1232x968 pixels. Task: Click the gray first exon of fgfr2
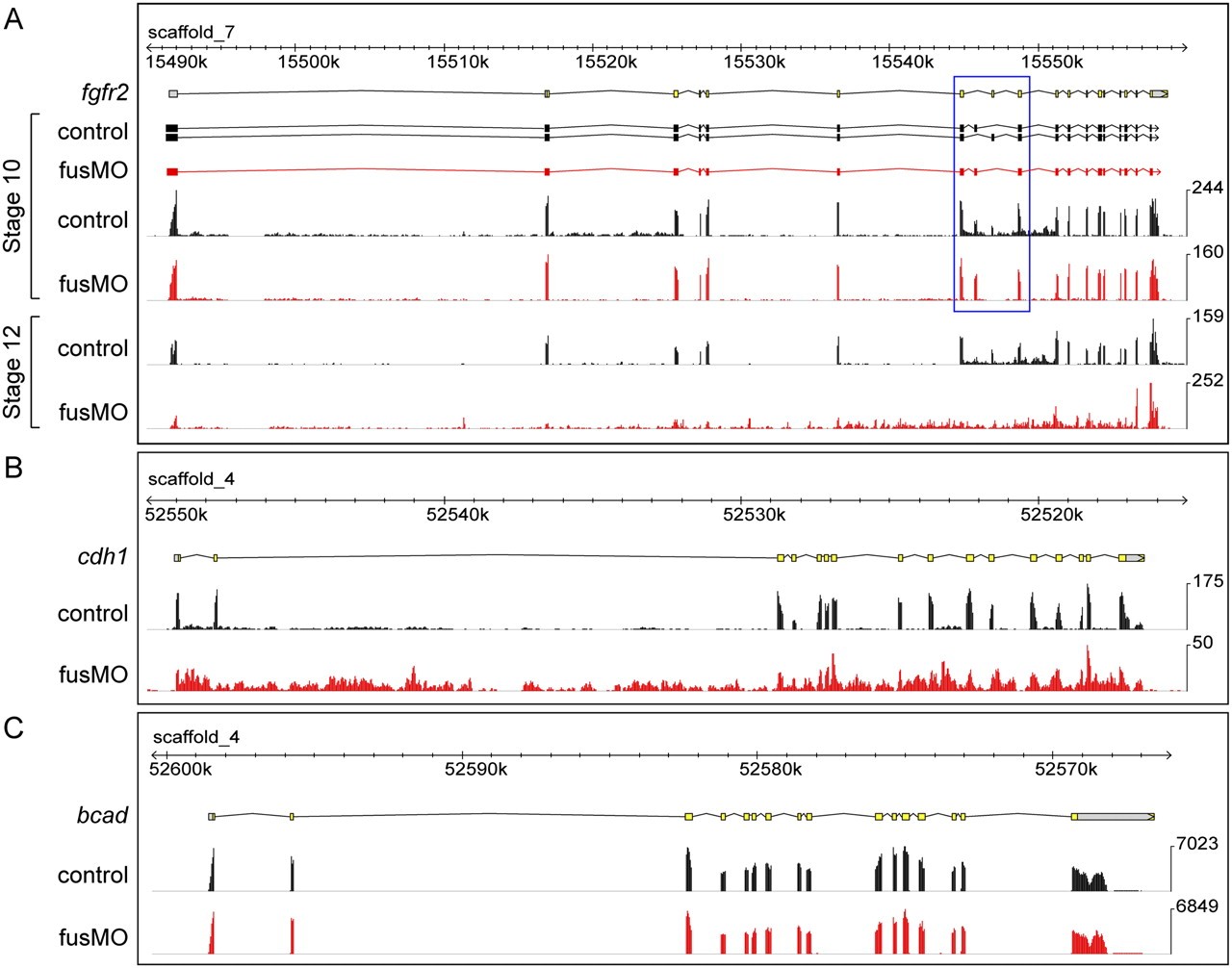tap(173, 93)
